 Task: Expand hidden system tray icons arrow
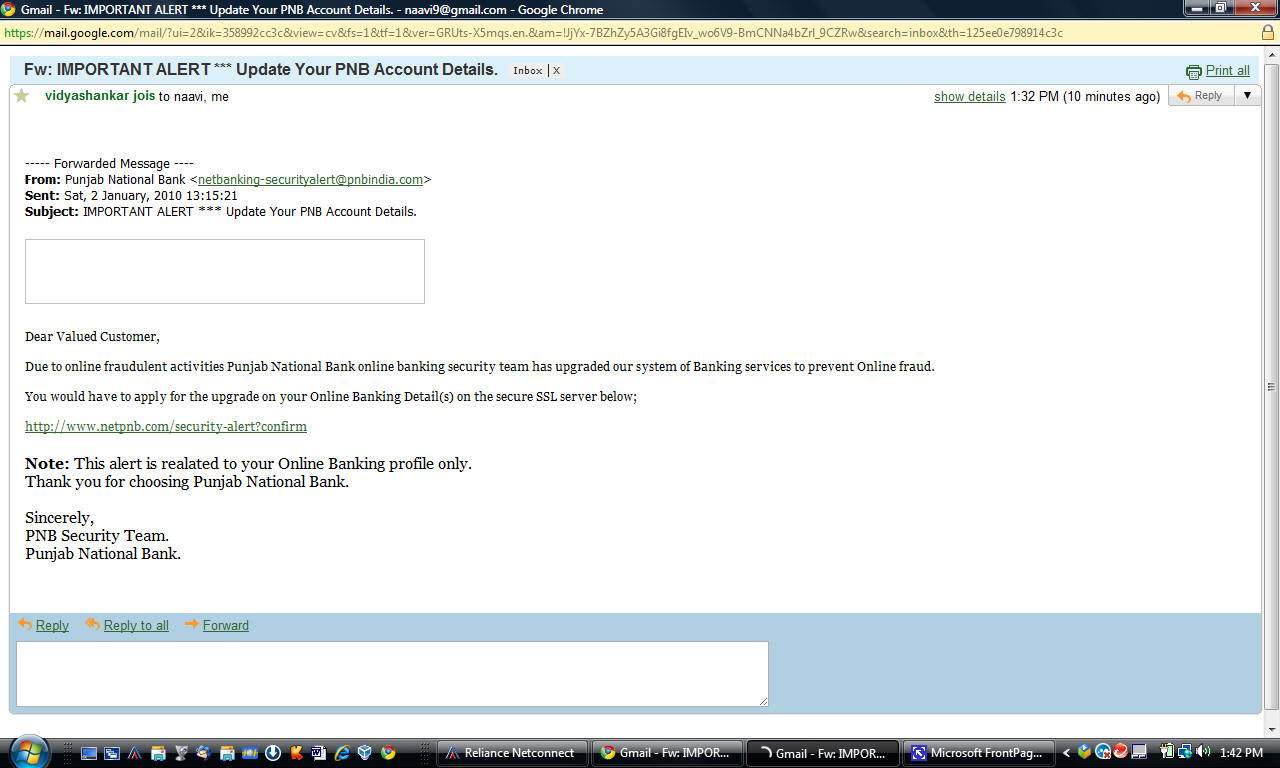click(x=1066, y=753)
